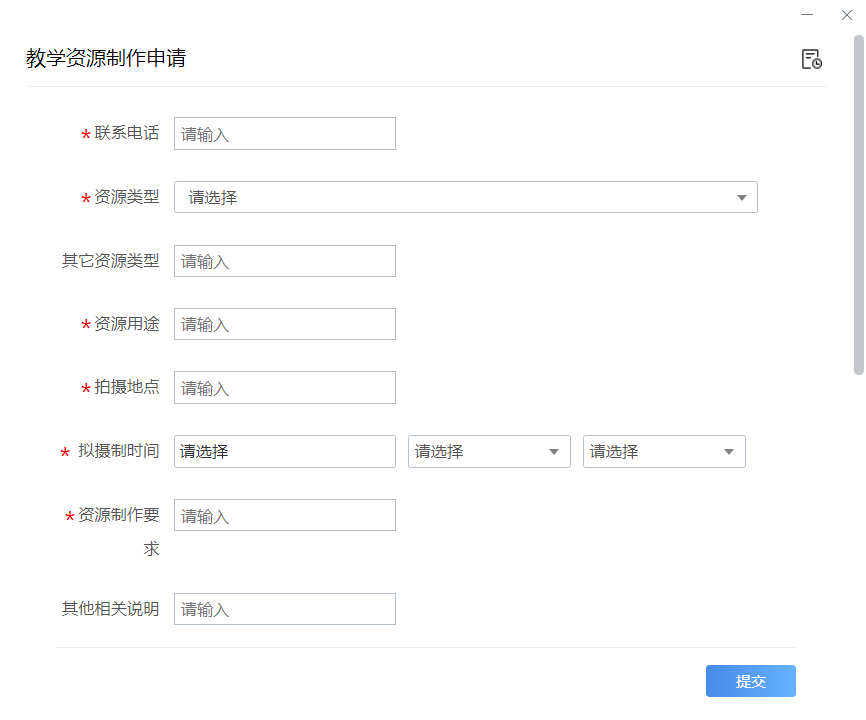Focus the 联系电话 input box
866x720 pixels.
click(285, 134)
